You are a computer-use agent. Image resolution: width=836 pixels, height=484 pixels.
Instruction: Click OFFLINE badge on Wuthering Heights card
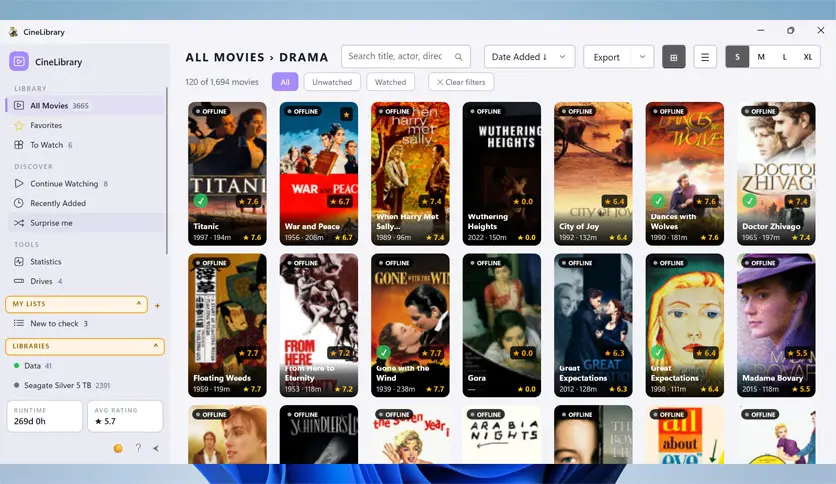click(486, 111)
